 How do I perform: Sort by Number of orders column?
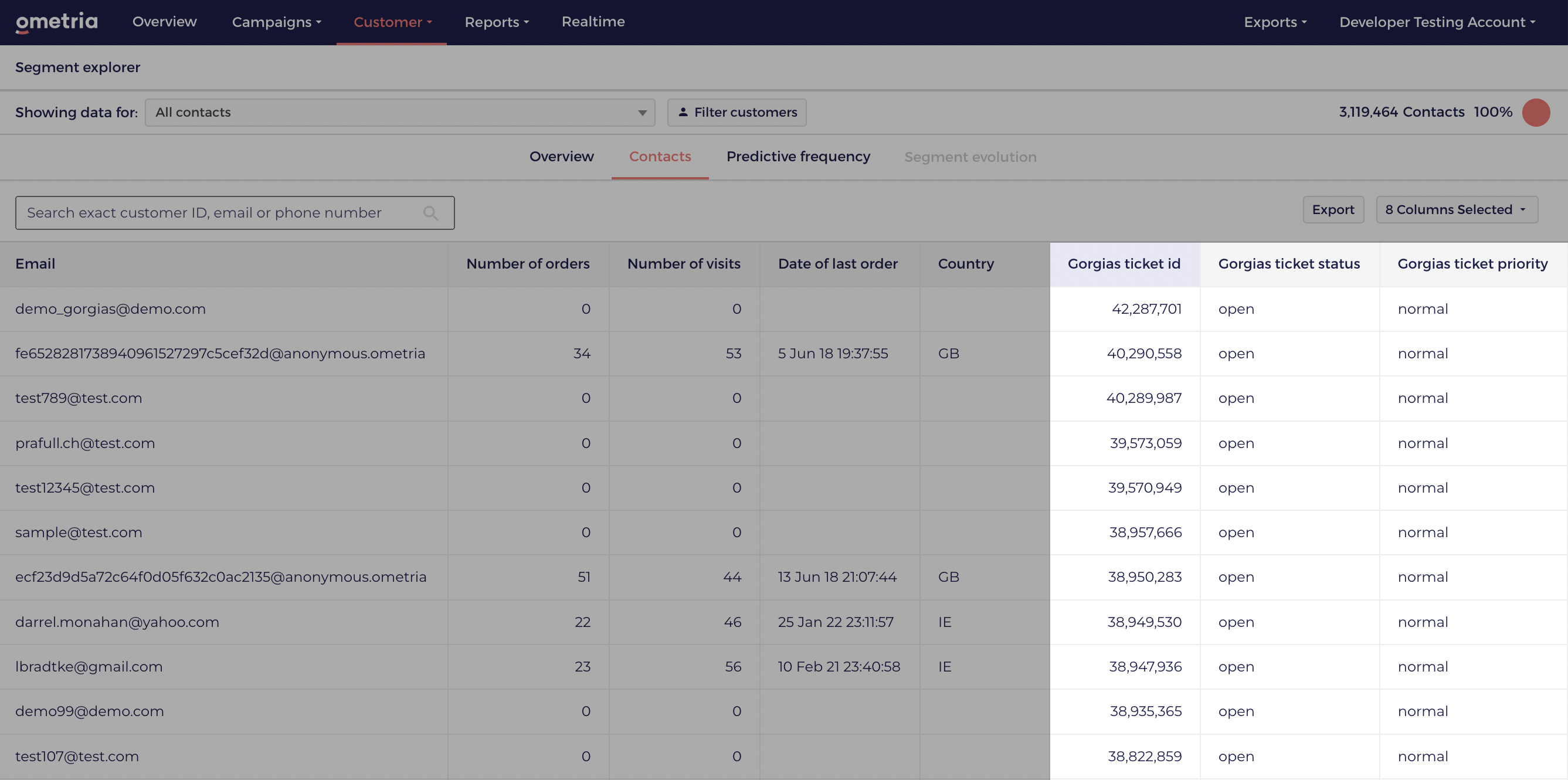[x=528, y=264]
